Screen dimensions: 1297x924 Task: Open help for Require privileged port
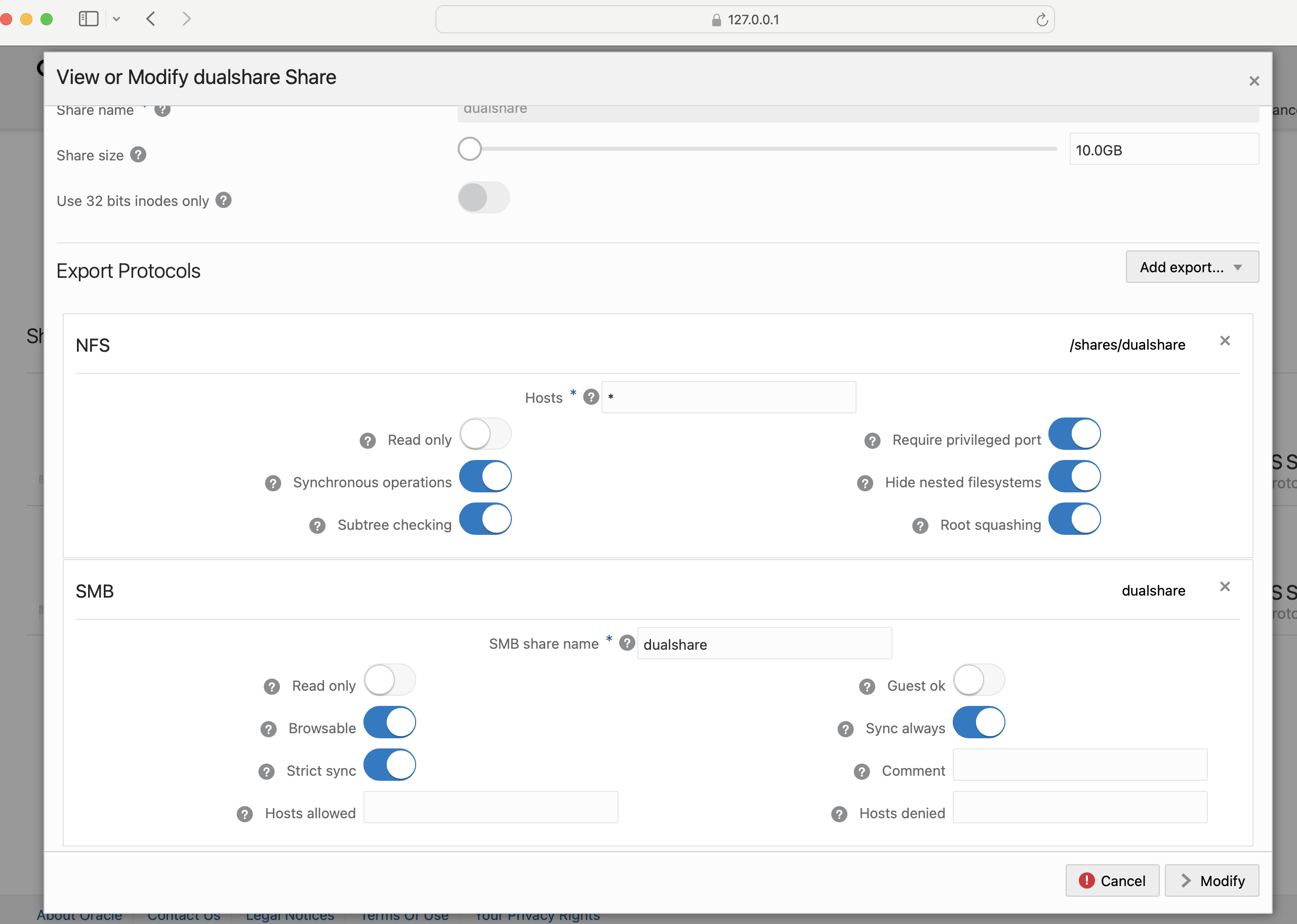(872, 440)
